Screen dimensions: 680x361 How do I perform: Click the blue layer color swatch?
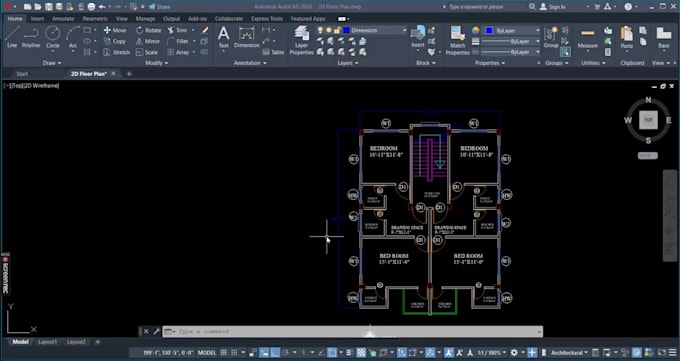[347, 30]
